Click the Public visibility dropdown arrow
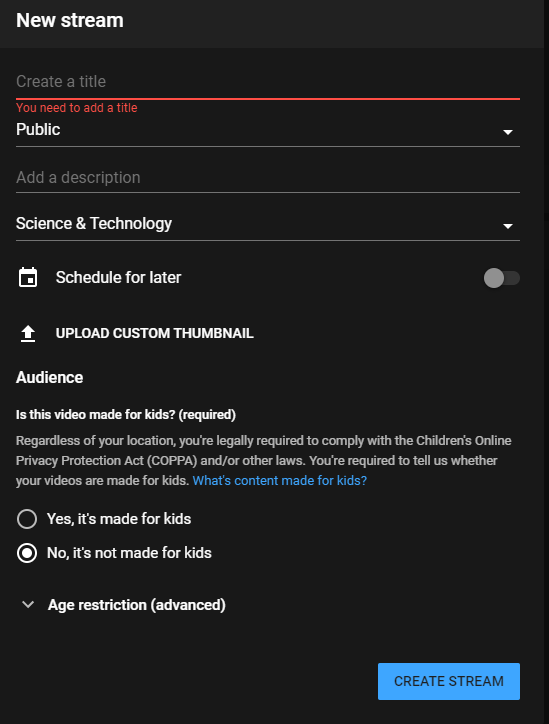 tap(507, 132)
